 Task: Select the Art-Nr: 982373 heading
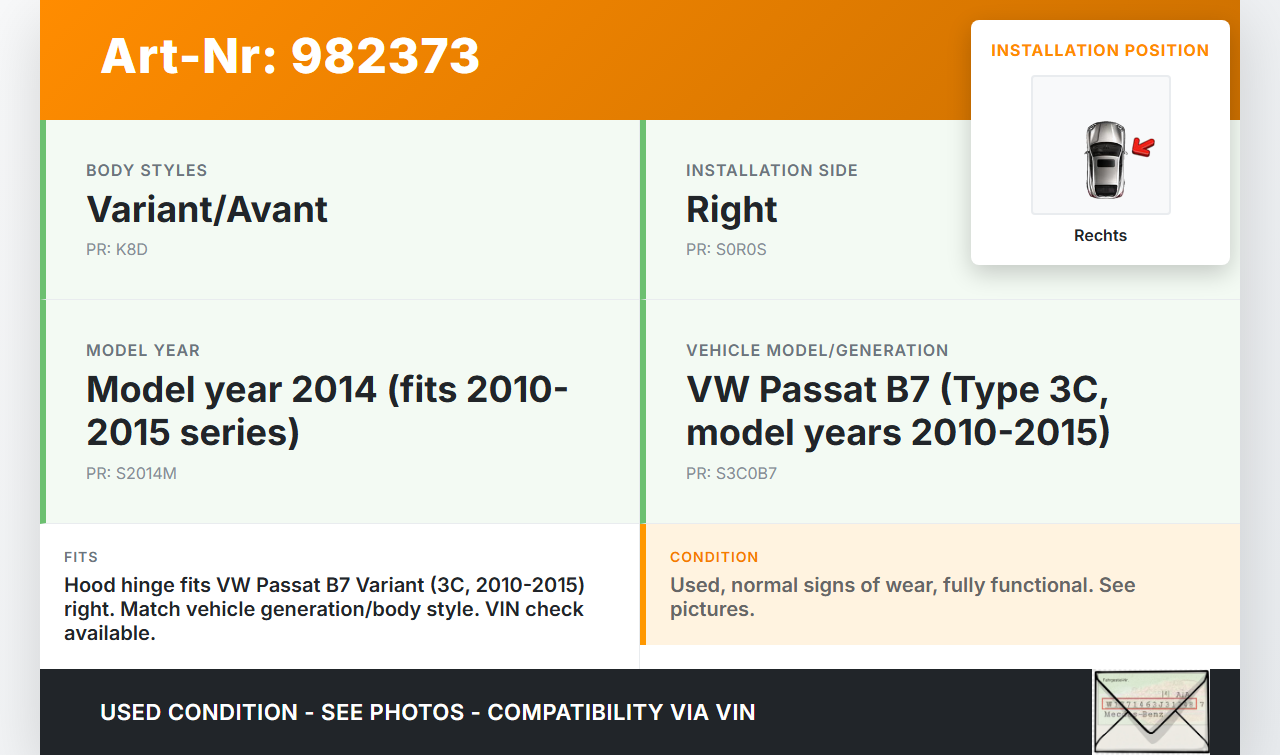point(290,56)
